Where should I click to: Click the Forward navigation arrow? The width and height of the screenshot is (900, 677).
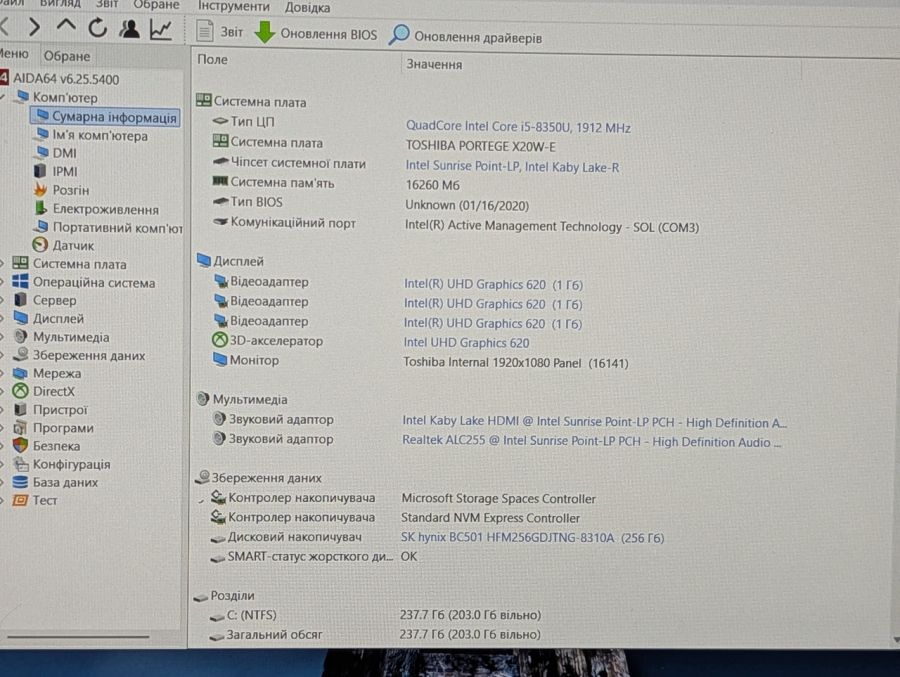34,26
